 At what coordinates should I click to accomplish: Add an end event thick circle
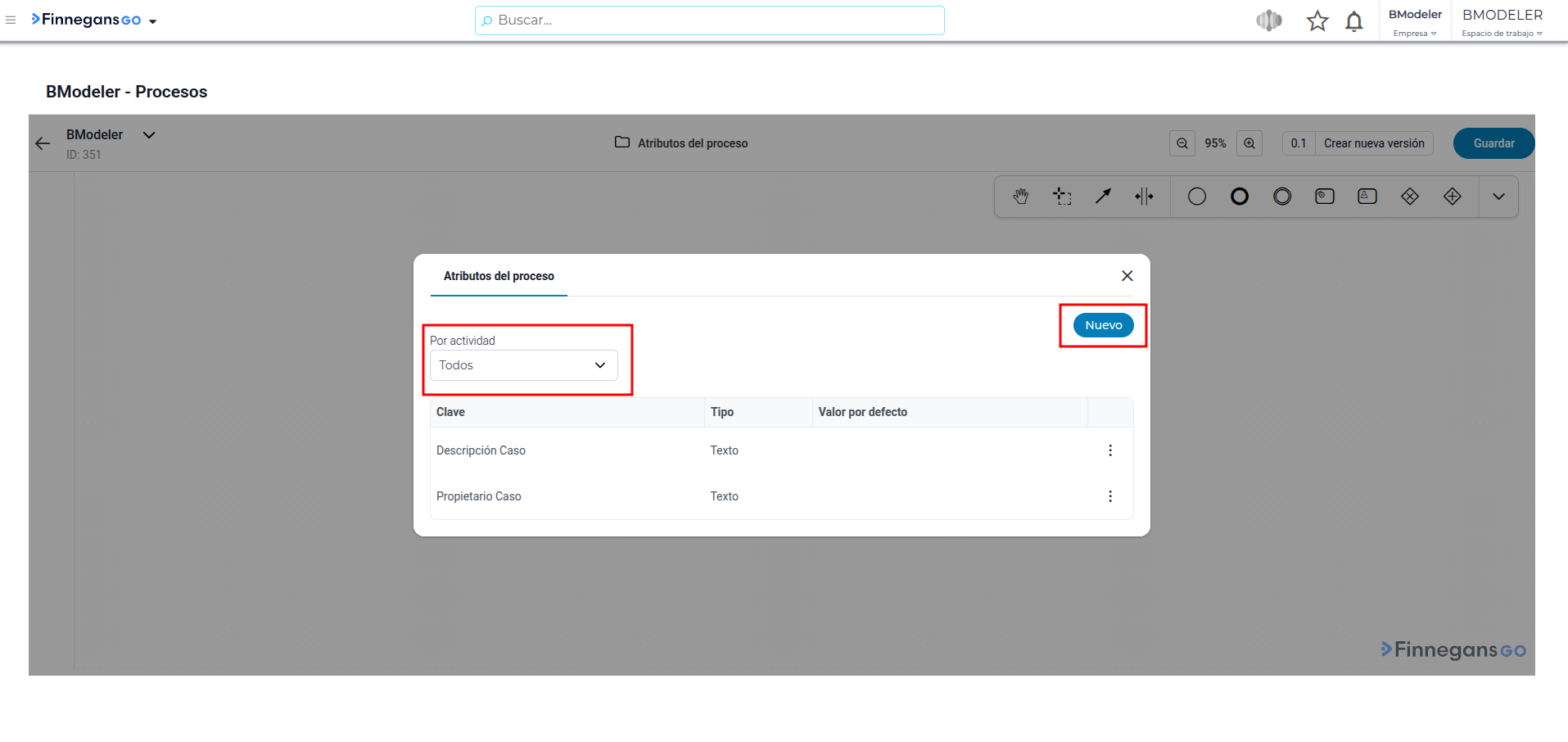(1240, 197)
